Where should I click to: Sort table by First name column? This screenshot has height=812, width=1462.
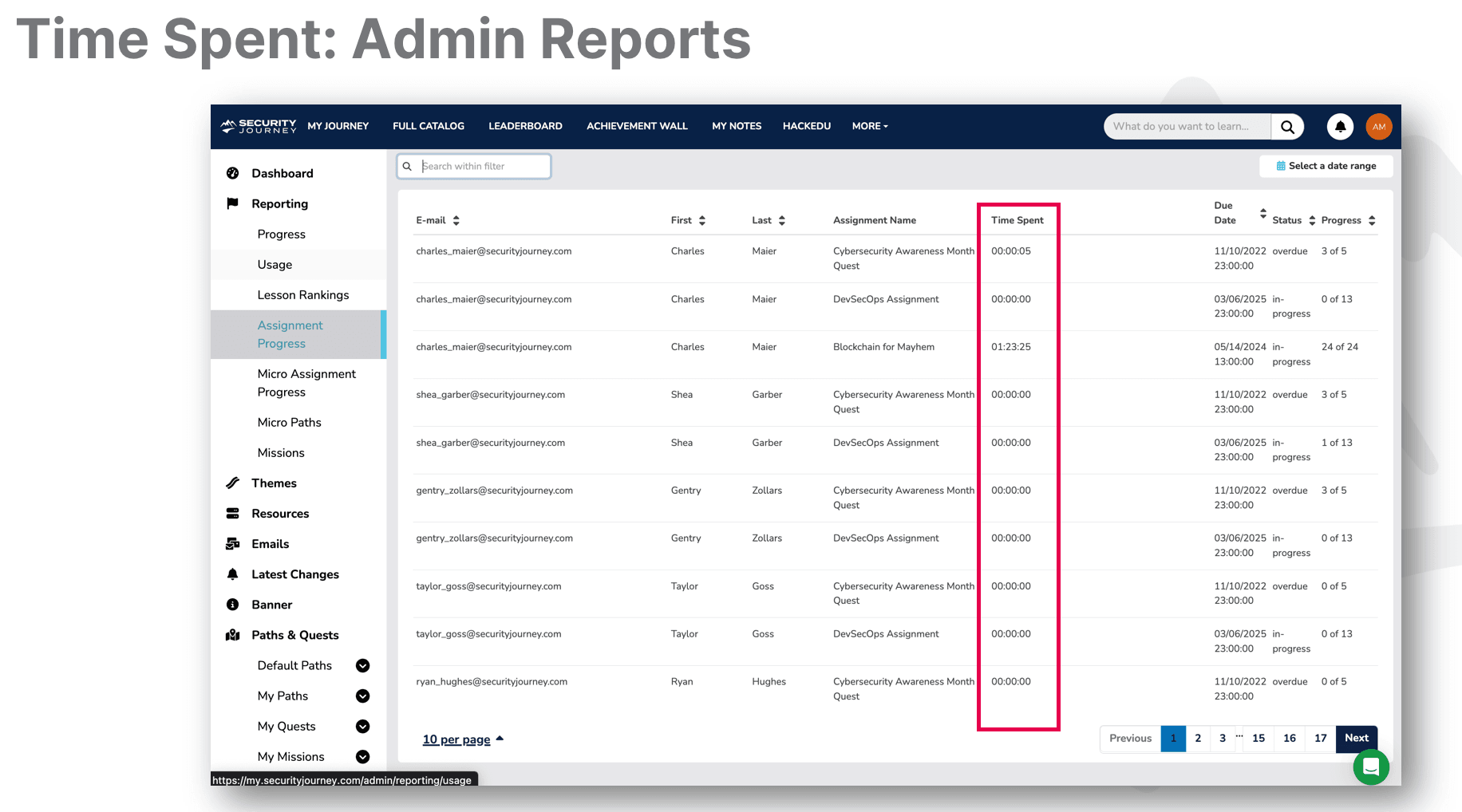tap(701, 221)
